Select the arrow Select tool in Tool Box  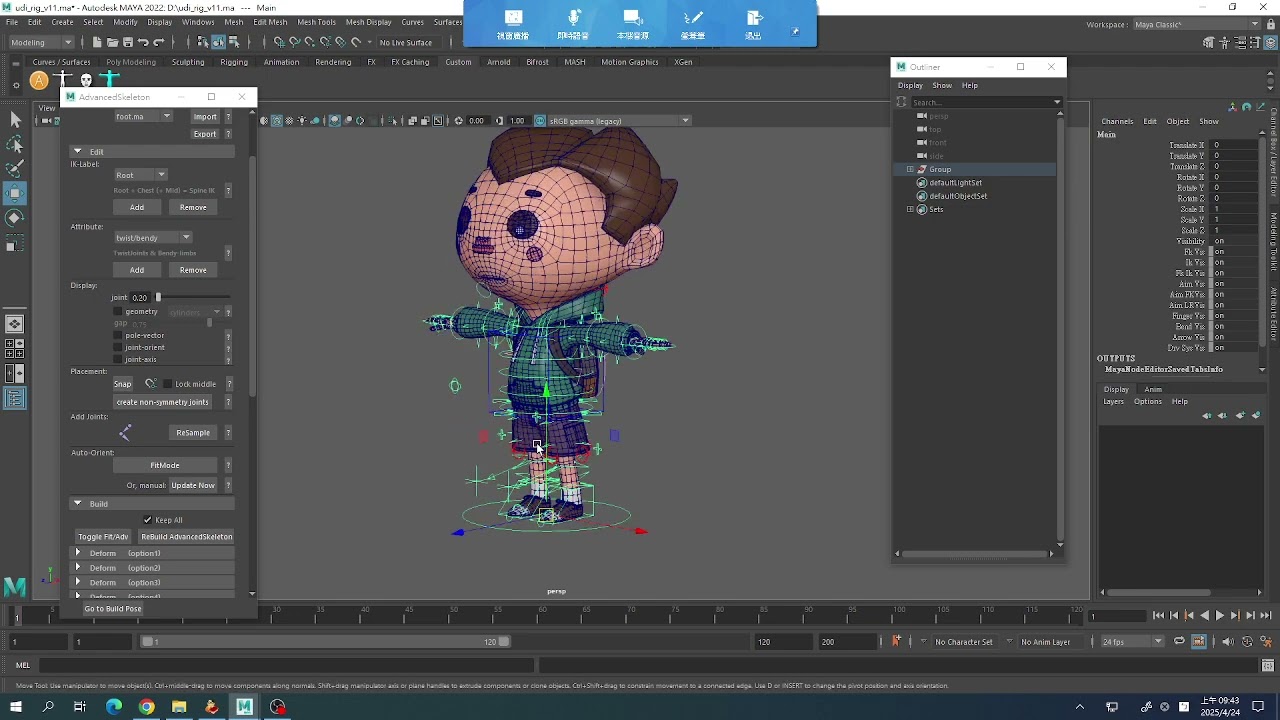[x=15, y=120]
